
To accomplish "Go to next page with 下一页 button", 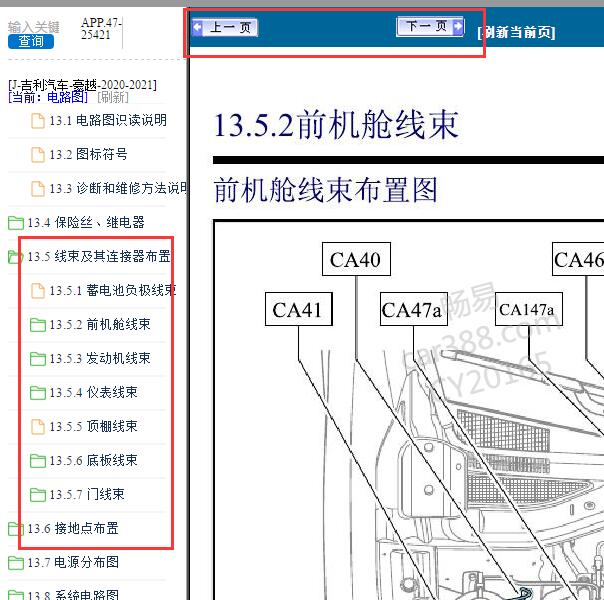I will (x=430, y=27).
